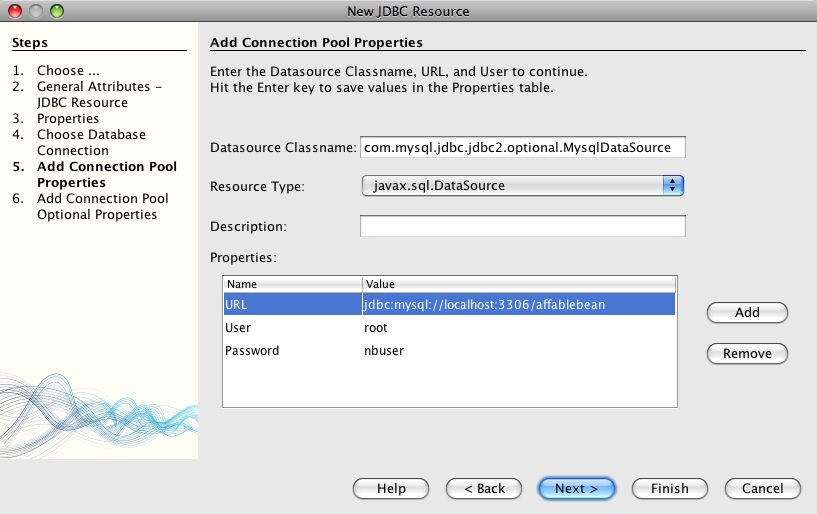Close the dialog with red window button
Viewport: 817px width, 514px height.
(15, 11)
